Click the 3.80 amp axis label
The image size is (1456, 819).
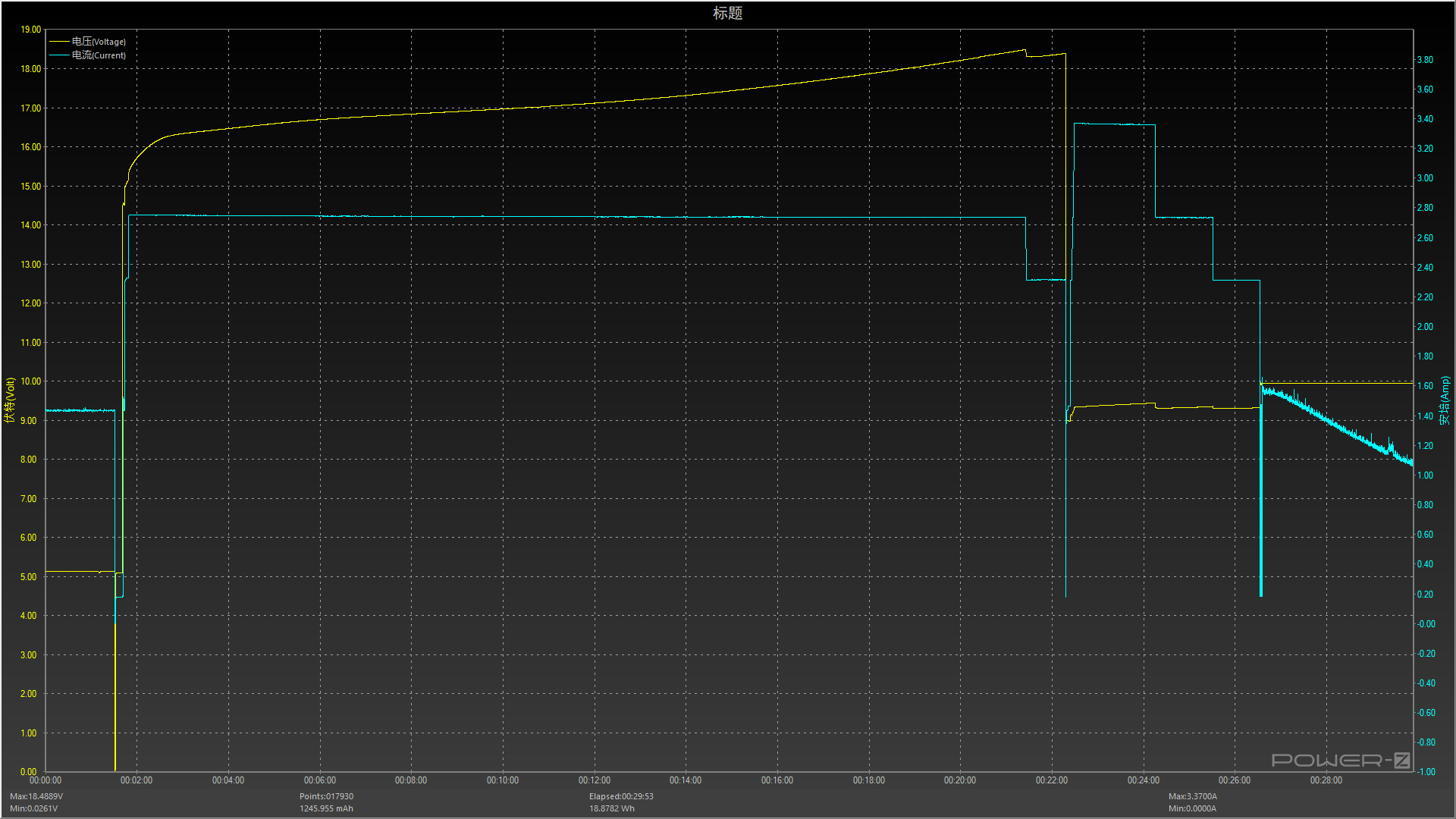(x=1425, y=60)
